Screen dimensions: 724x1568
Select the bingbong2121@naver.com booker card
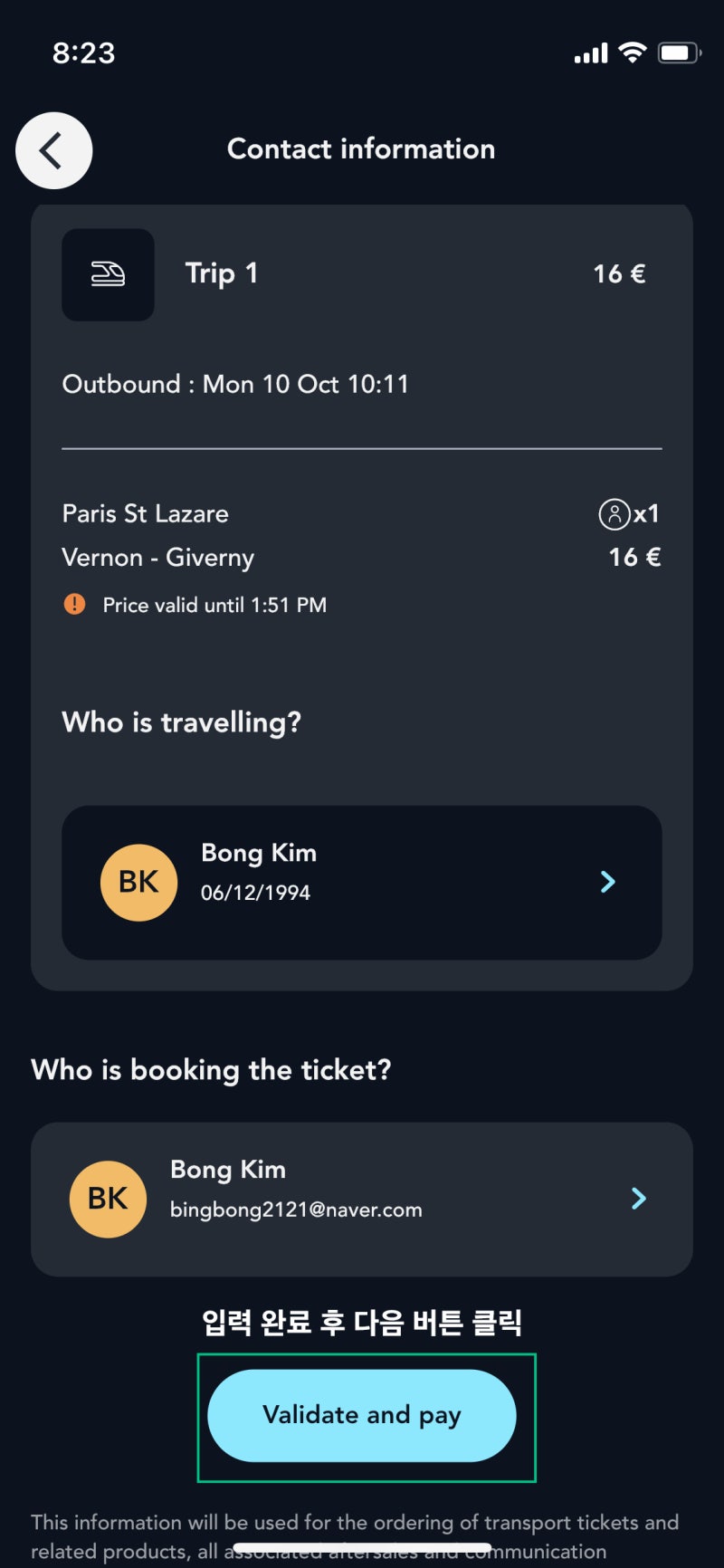coord(362,1200)
